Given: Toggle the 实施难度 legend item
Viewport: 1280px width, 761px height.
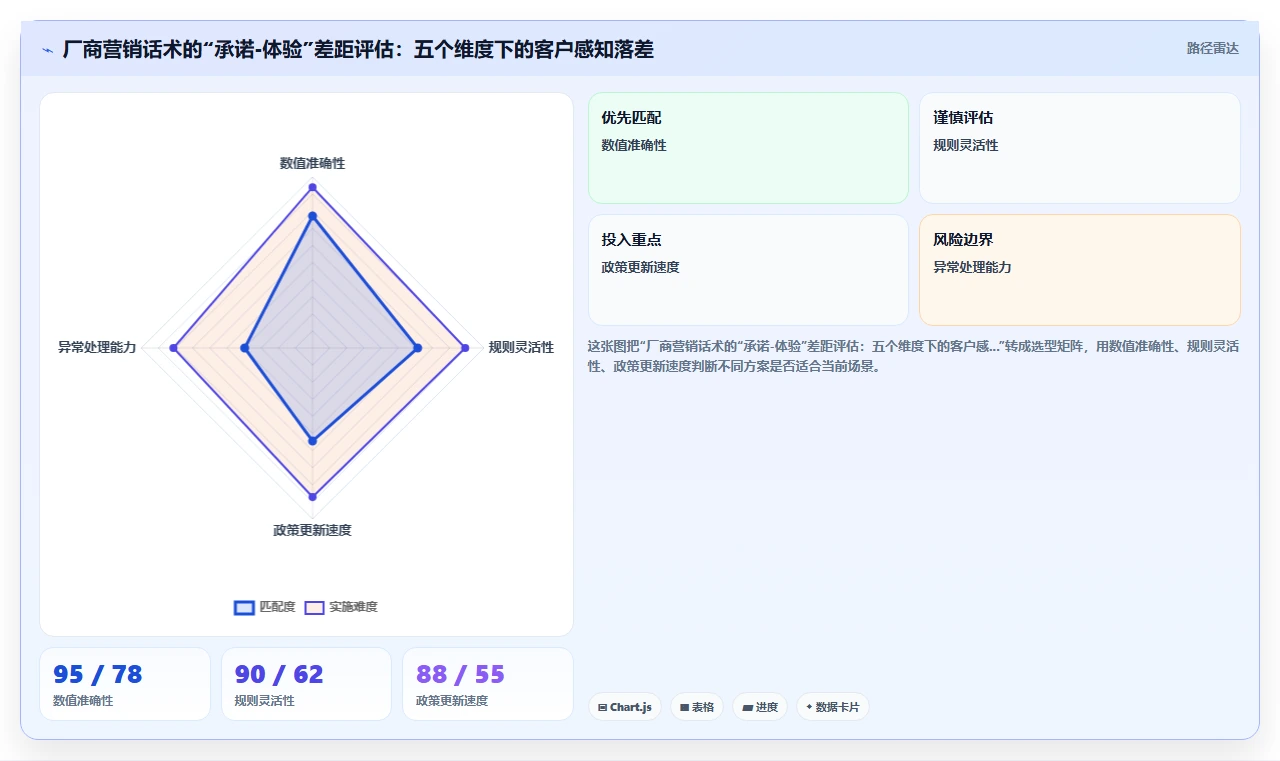Looking at the screenshot, I should (x=341, y=607).
